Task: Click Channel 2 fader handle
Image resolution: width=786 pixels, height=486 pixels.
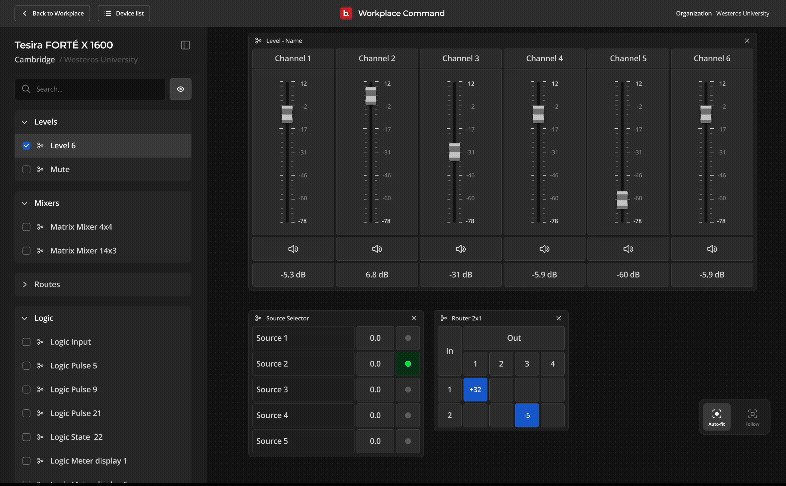Action: click(x=370, y=96)
